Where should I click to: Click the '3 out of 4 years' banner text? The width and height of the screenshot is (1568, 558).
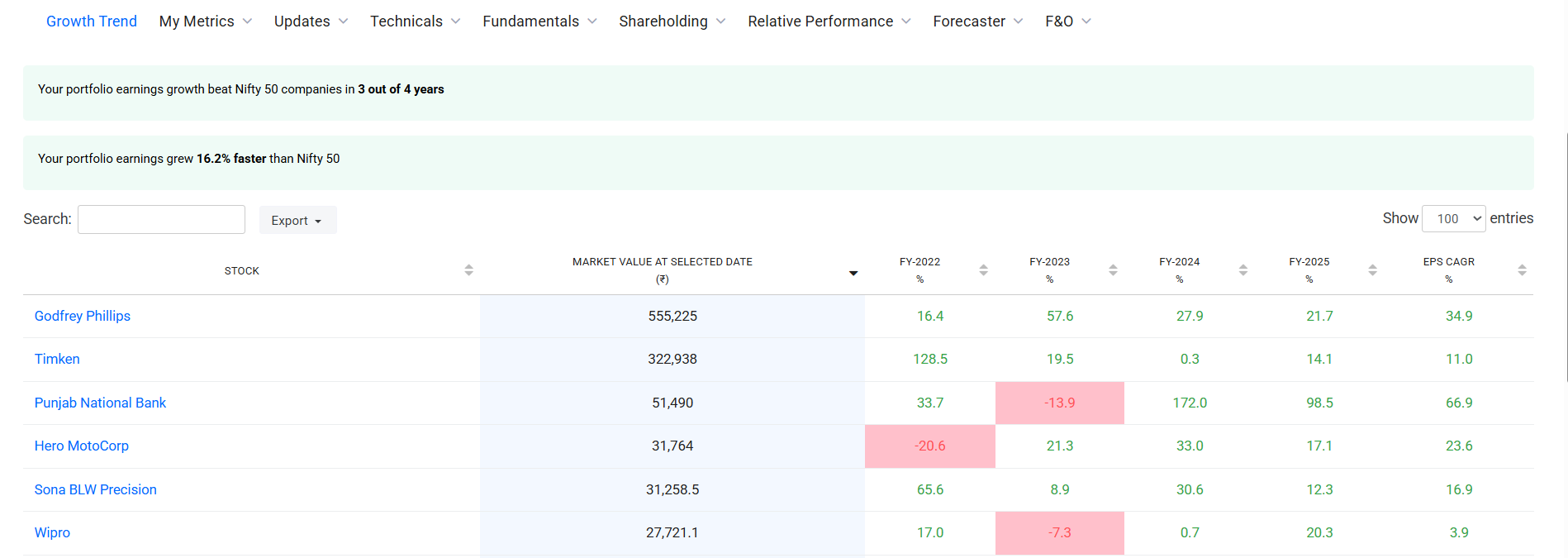401,89
